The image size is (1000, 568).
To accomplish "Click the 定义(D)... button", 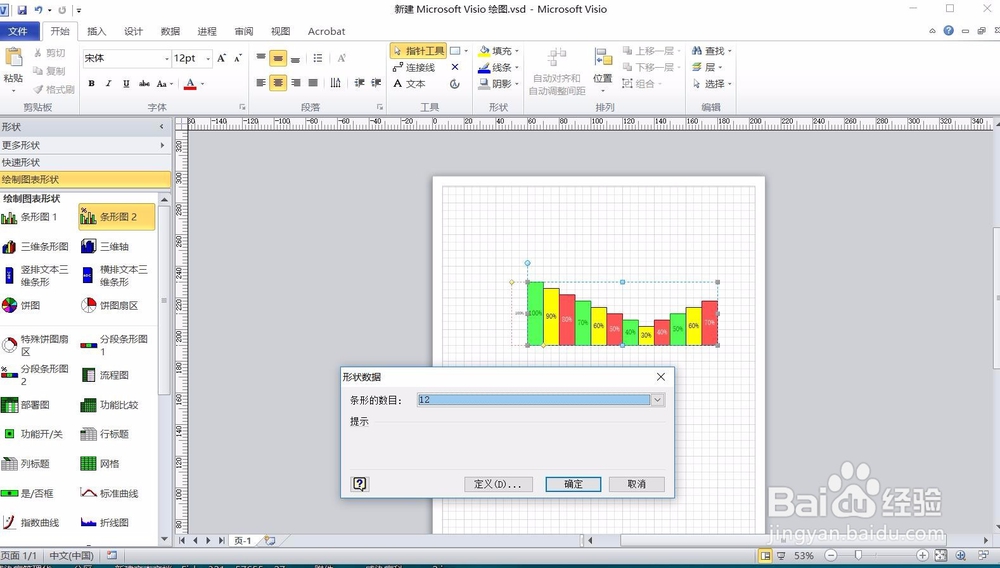I will coord(497,484).
